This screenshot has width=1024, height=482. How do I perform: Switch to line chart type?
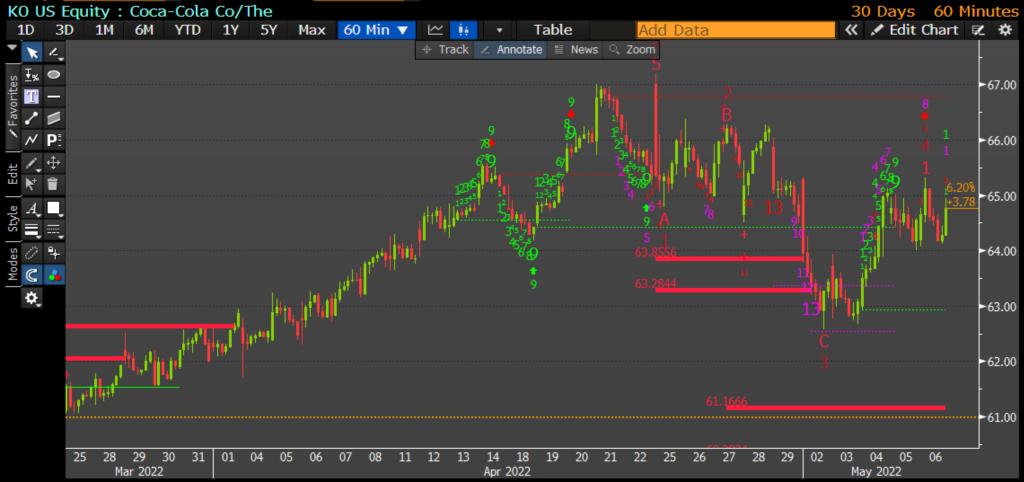coord(436,30)
